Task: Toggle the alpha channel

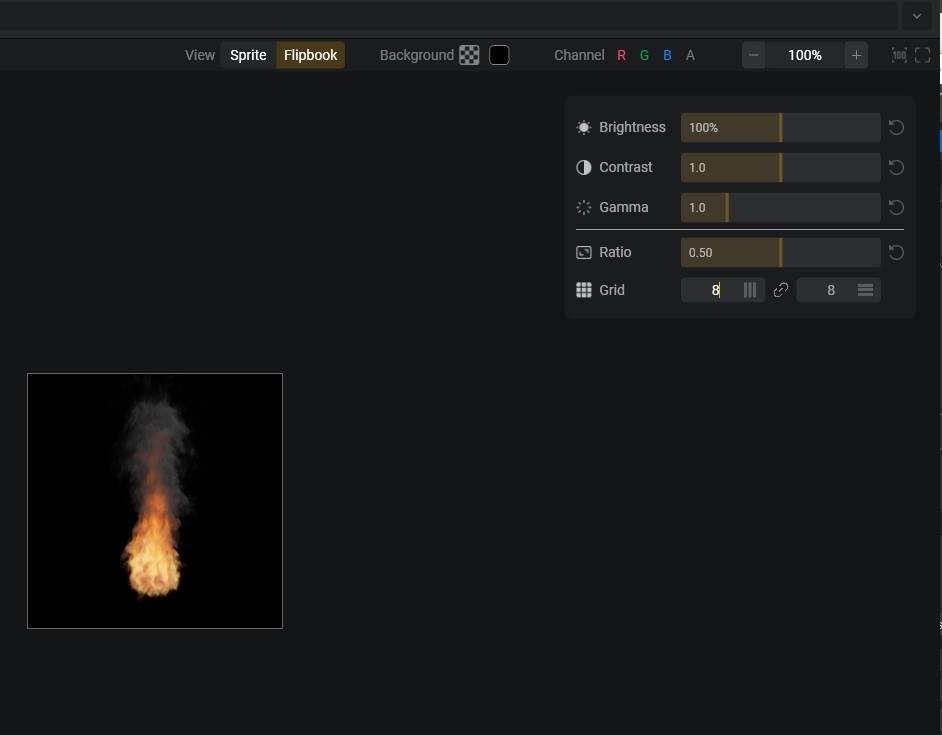Action: (x=690, y=55)
